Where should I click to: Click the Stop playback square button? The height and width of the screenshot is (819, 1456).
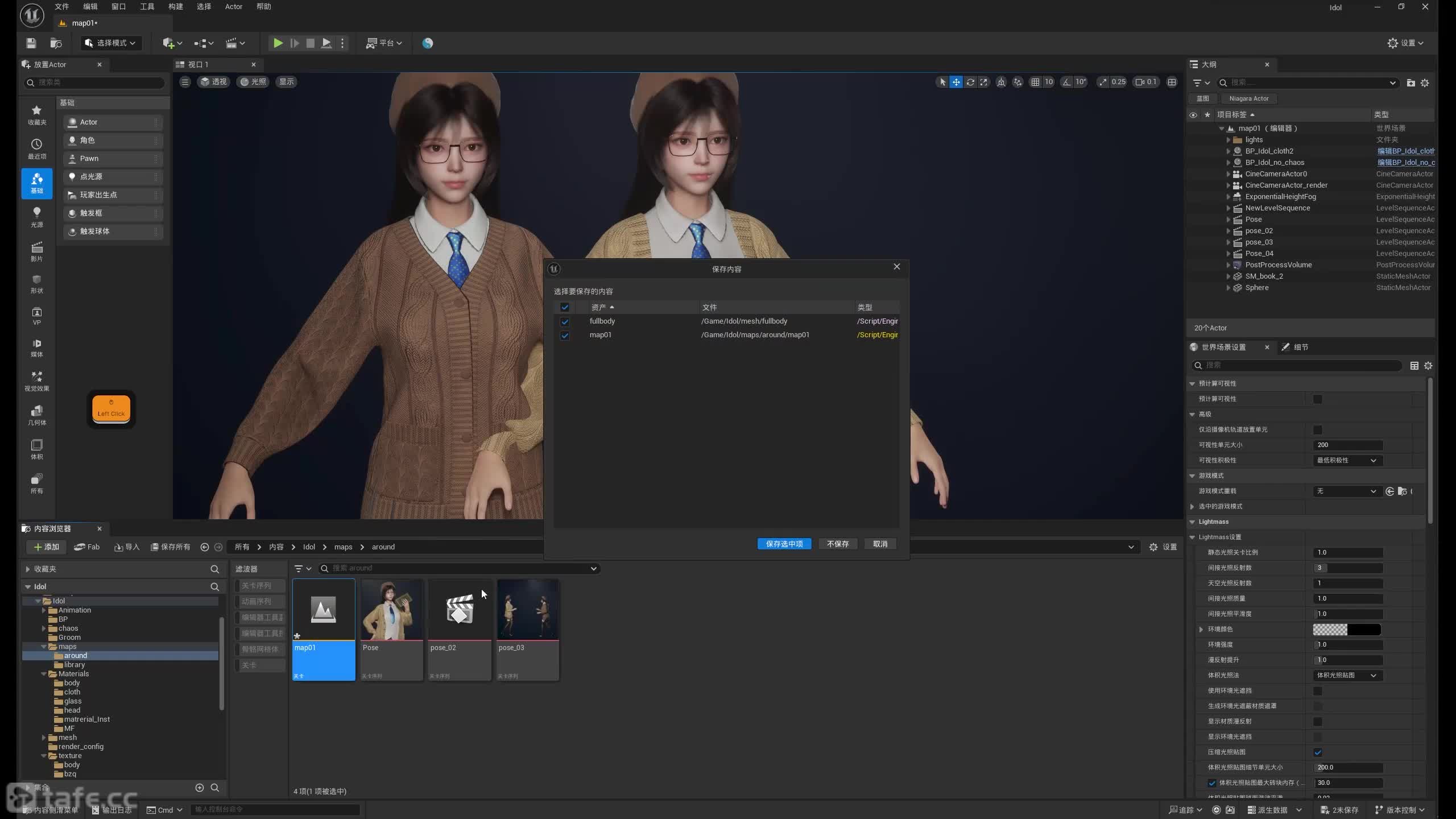point(311,43)
